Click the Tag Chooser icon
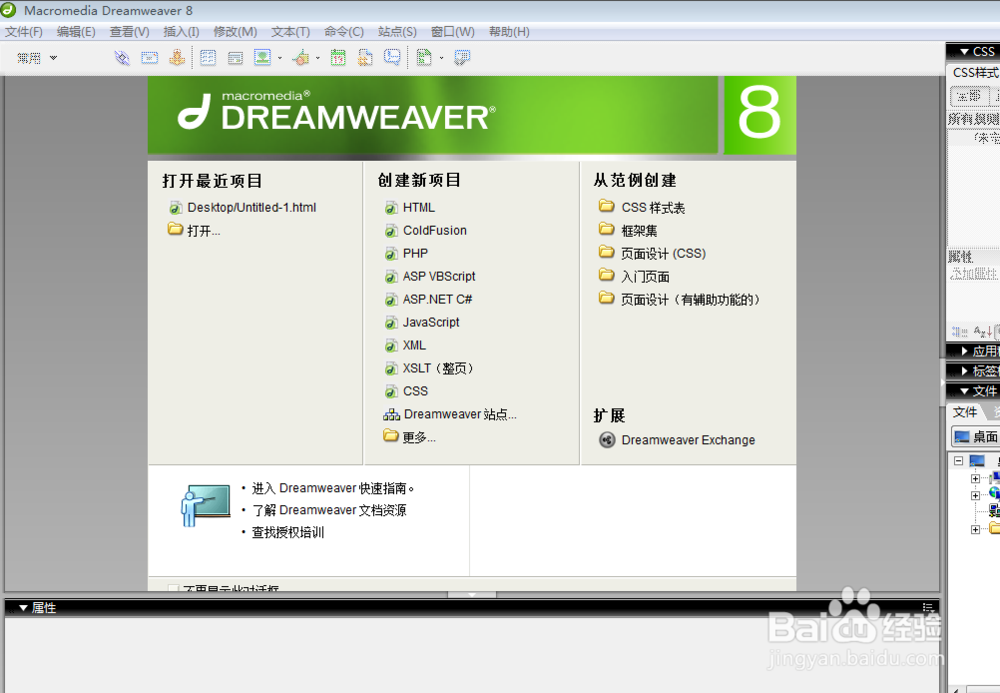The image size is (1000, 693). coord(462,58)
